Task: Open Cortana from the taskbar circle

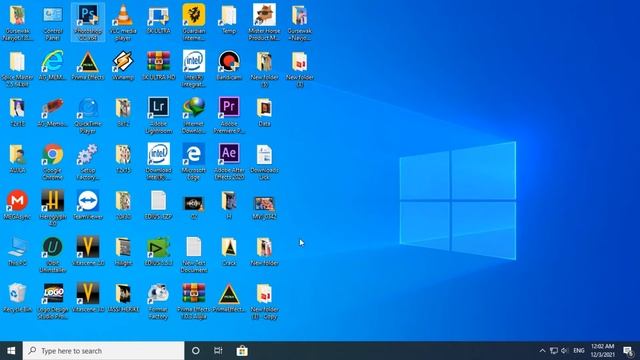Action: 196,351
